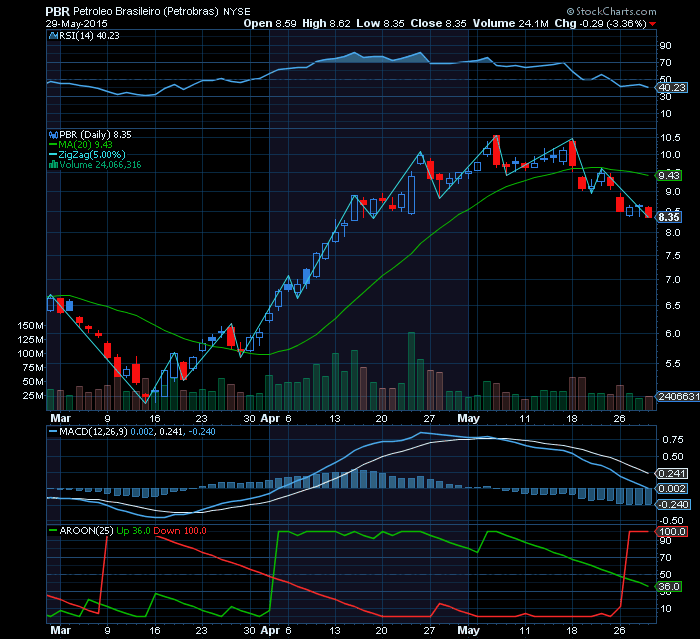Click the candlestick icon beside PBR (Daily)
700x639 pixels.
click(x=54, y=134)
